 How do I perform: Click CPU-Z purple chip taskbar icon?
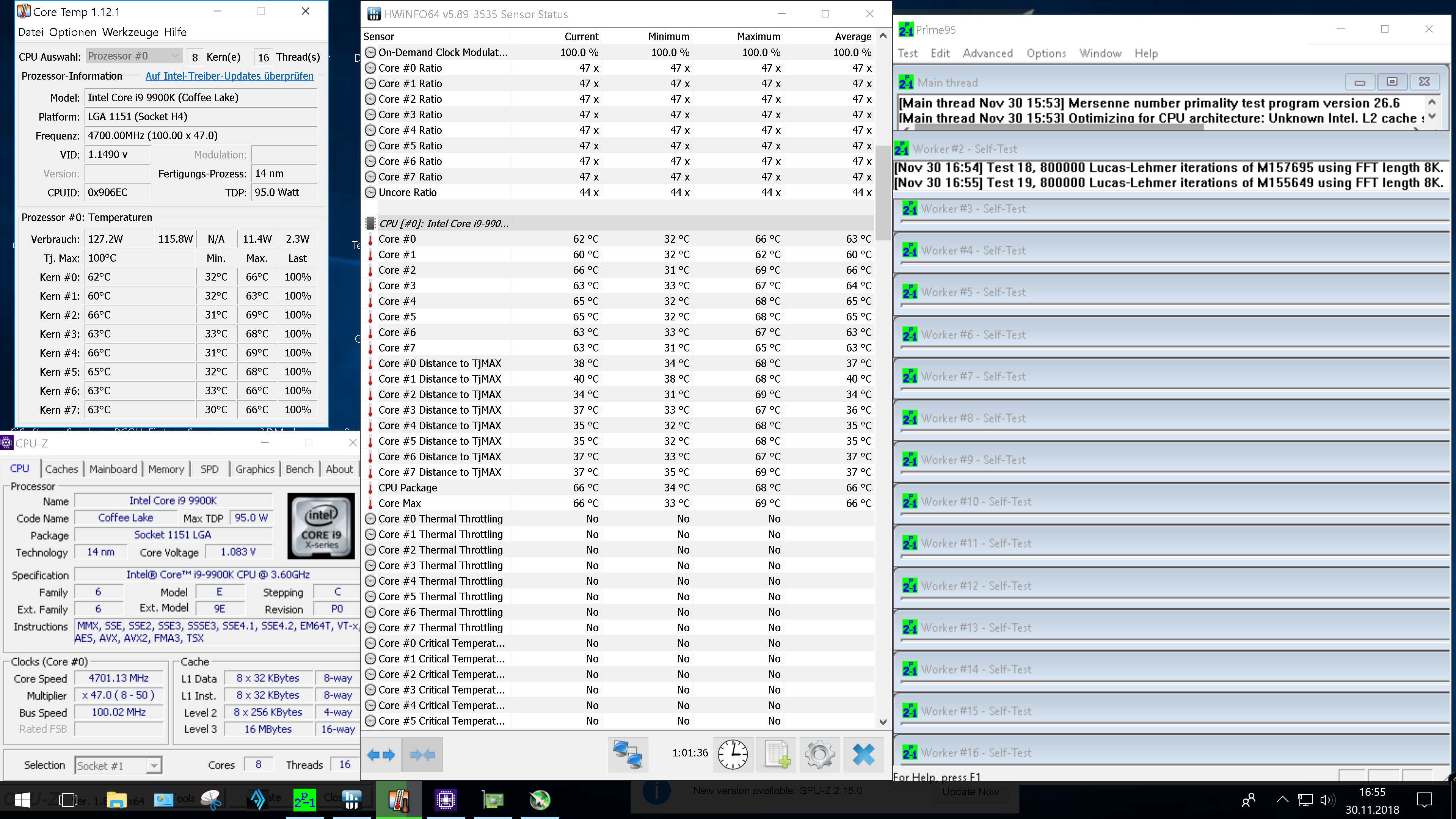[446, 800]
